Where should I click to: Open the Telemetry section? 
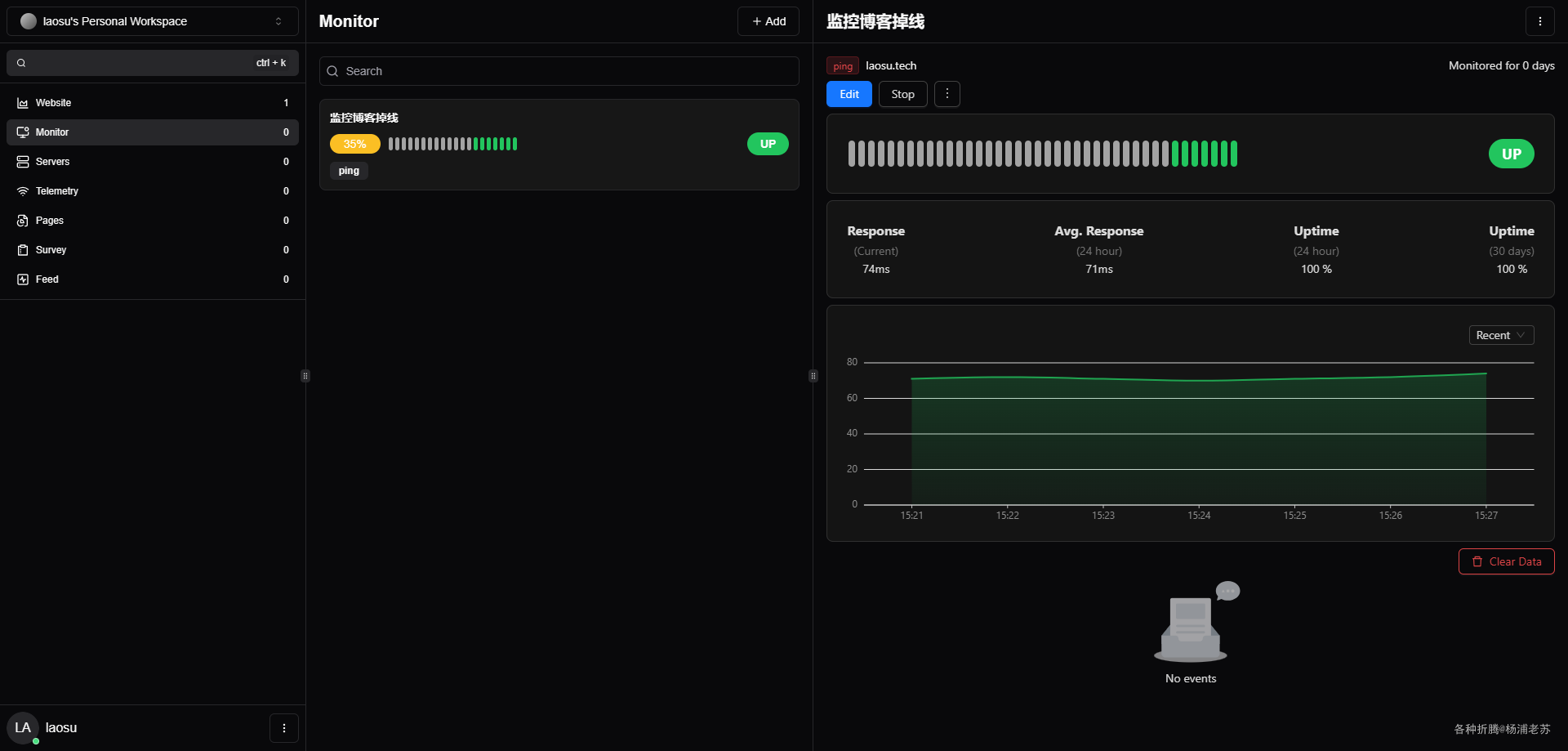coord(153,191)
